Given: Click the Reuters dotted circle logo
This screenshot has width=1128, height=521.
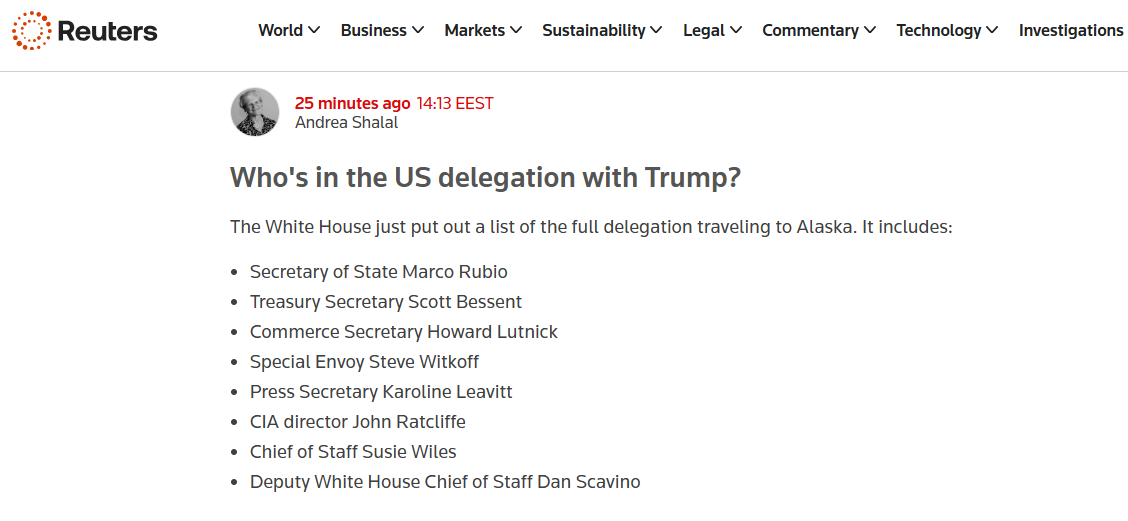Looking at the screenshot, I should [31, 31].
